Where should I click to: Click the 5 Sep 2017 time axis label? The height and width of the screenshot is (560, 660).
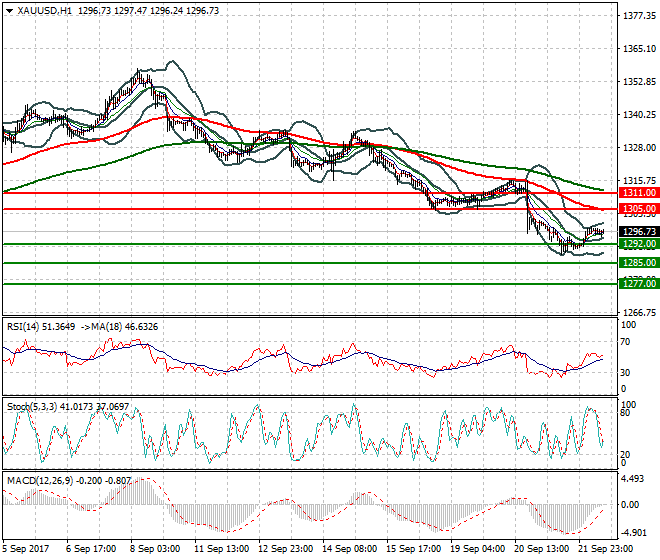(26, 549)
